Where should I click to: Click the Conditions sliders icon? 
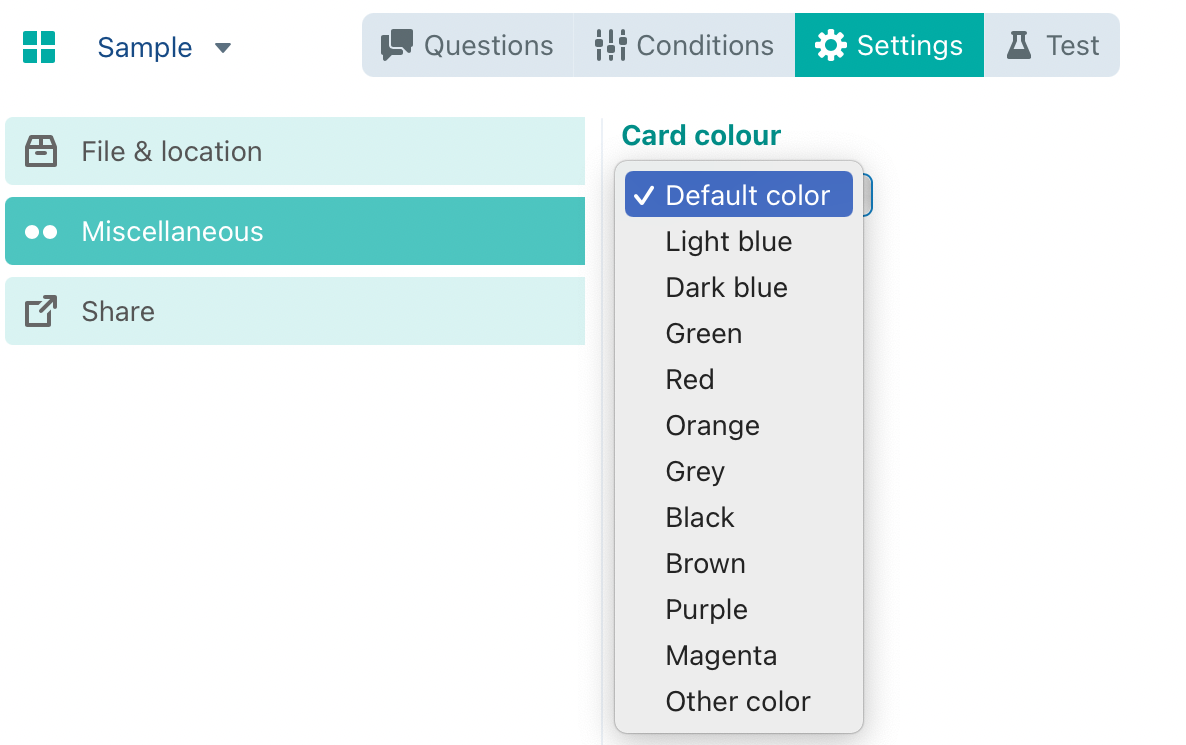tap(610, 45)
